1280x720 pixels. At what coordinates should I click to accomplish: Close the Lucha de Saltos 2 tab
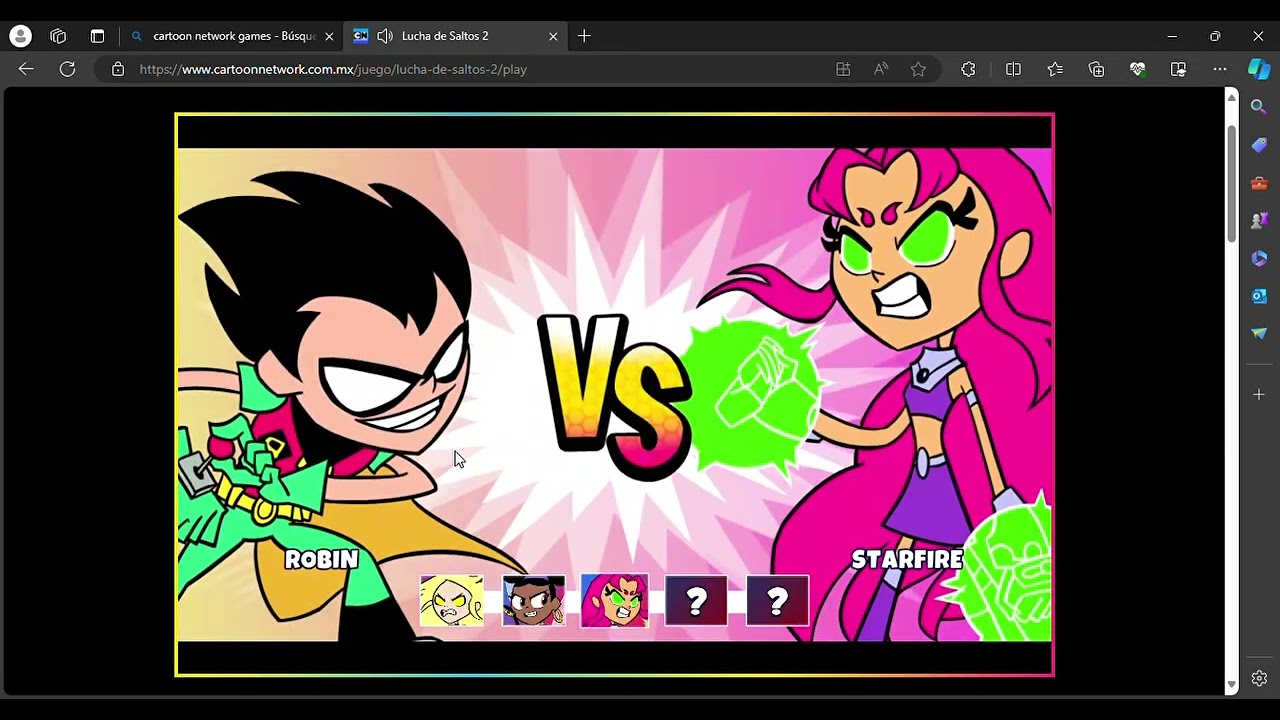553,36
